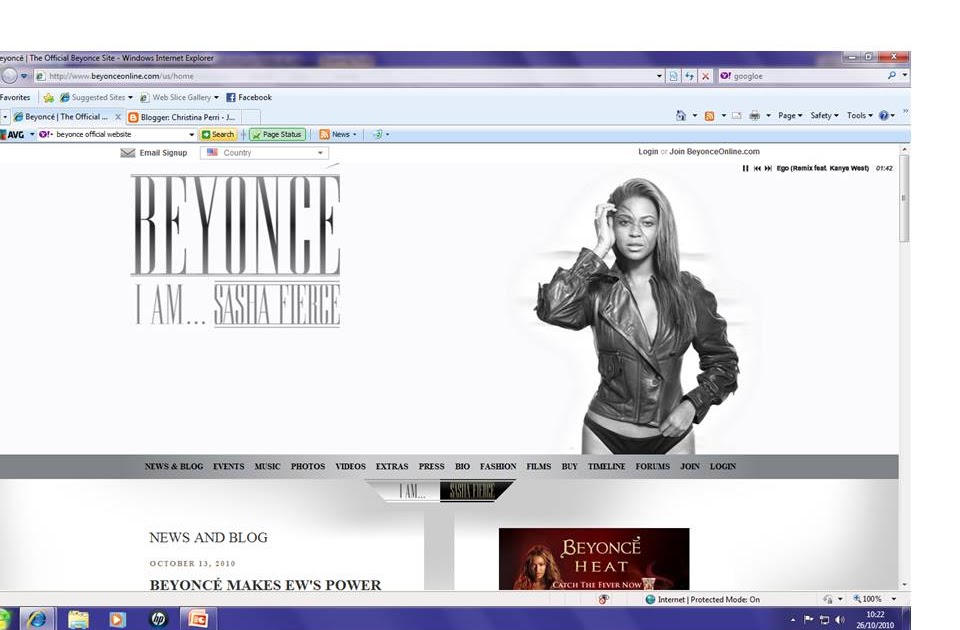Viewport: 960px width, 630px height.
Task: Expand the Suggested Sites dropdown
Action: [x=130, y=98]
